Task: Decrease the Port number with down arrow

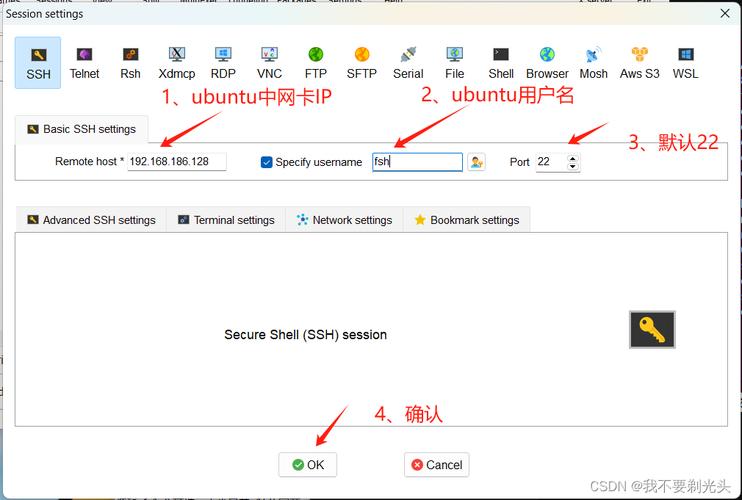Action: (x=573, y=166)
